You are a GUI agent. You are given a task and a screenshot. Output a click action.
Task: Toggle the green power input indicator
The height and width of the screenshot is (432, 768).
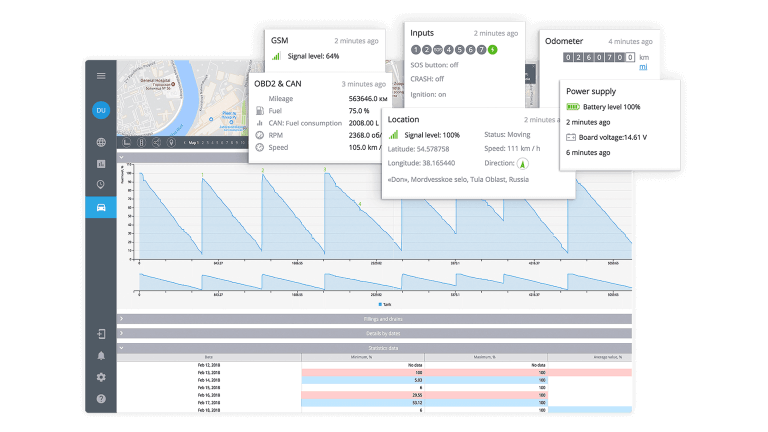(492, 49)
